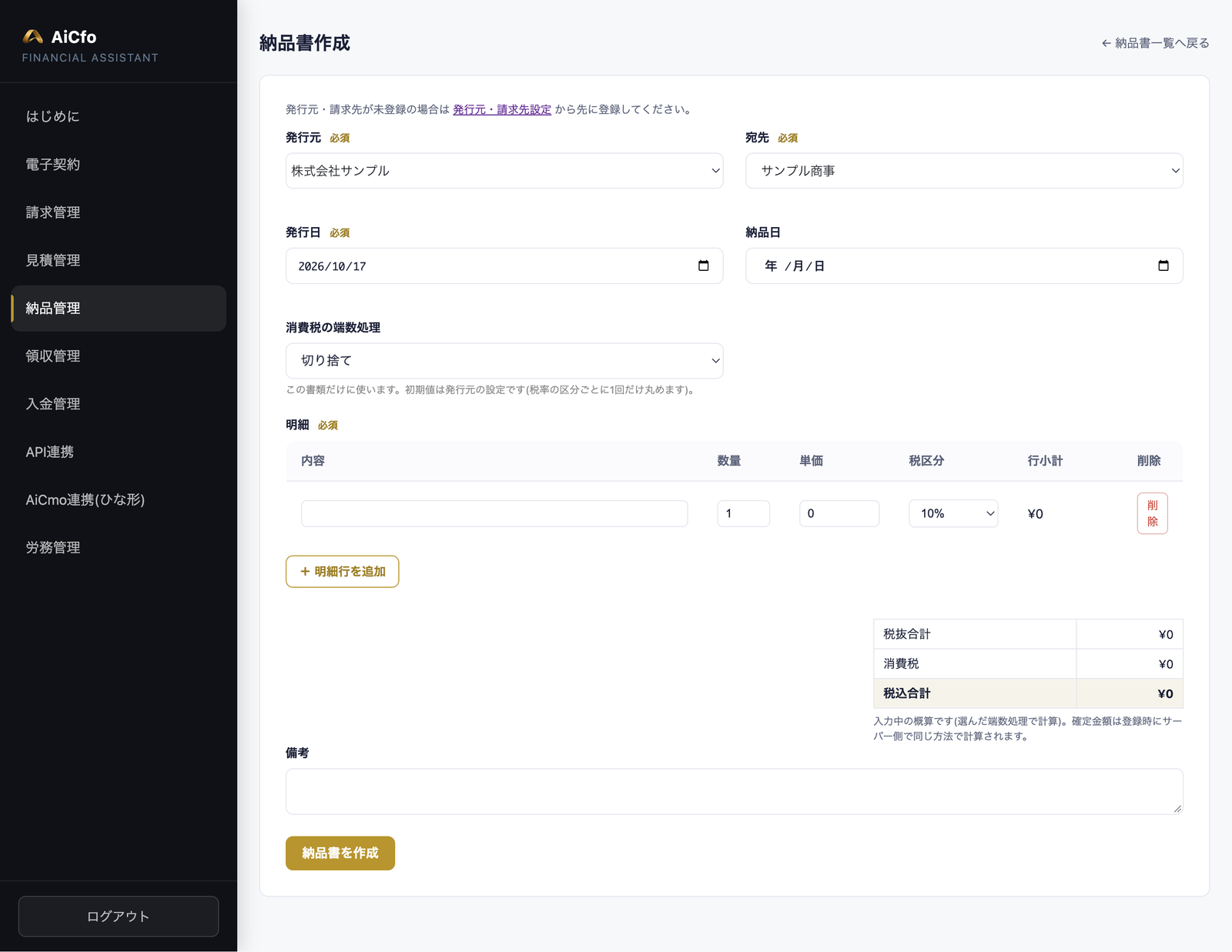Open 電子契約 in sidebar
Viewport: 1232px width, 952px height.
point(119,164)
